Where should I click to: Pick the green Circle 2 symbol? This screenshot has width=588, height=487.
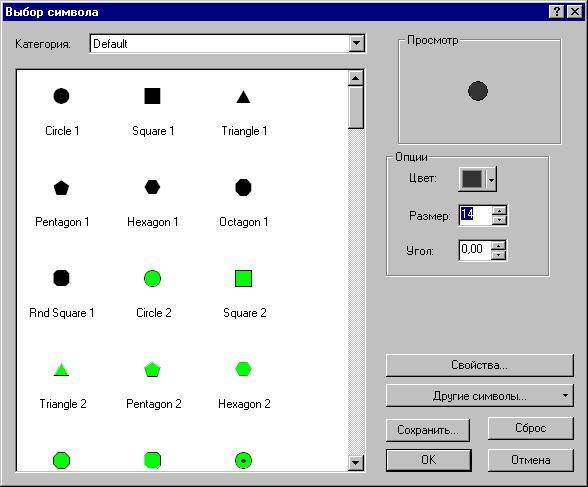152,279
